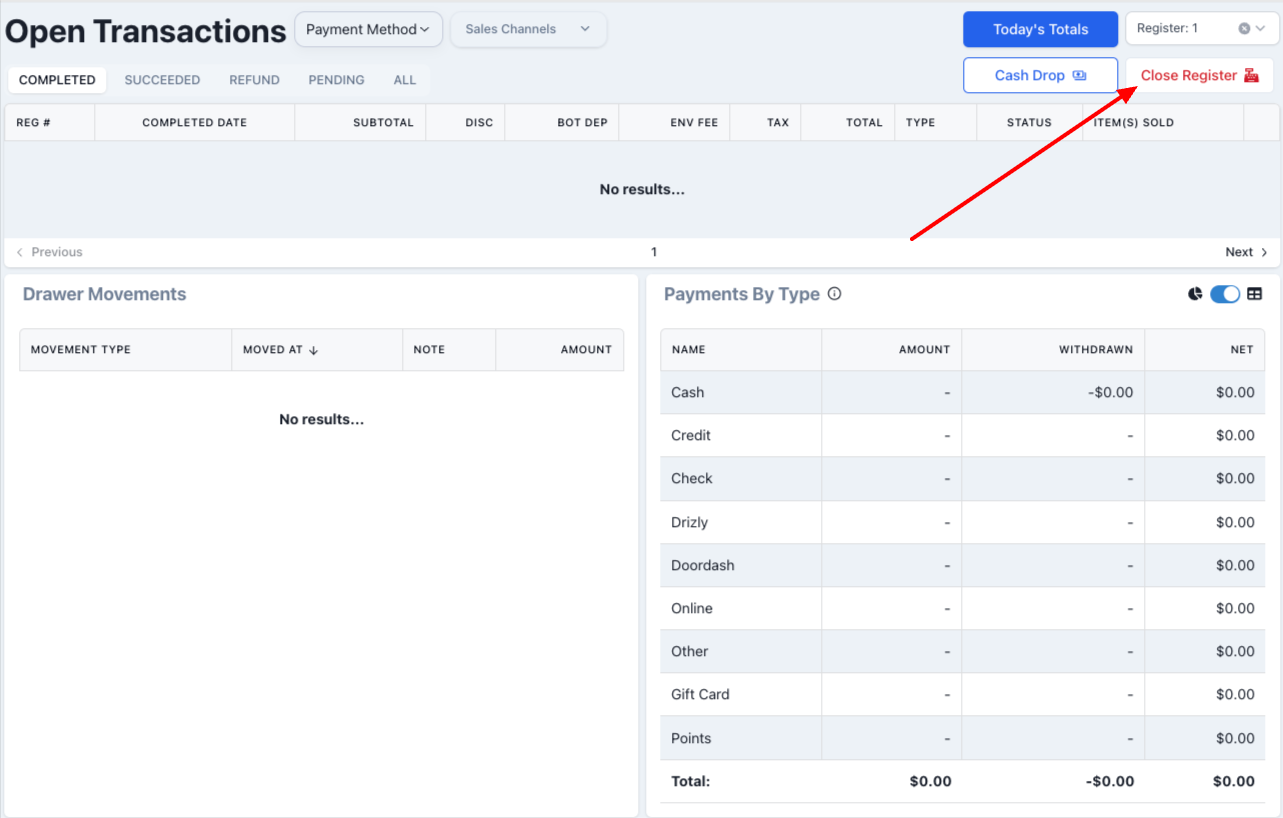Show the Succeeded transactions tab
Viewport: 1283px width, 818px height.
[162, 80]
